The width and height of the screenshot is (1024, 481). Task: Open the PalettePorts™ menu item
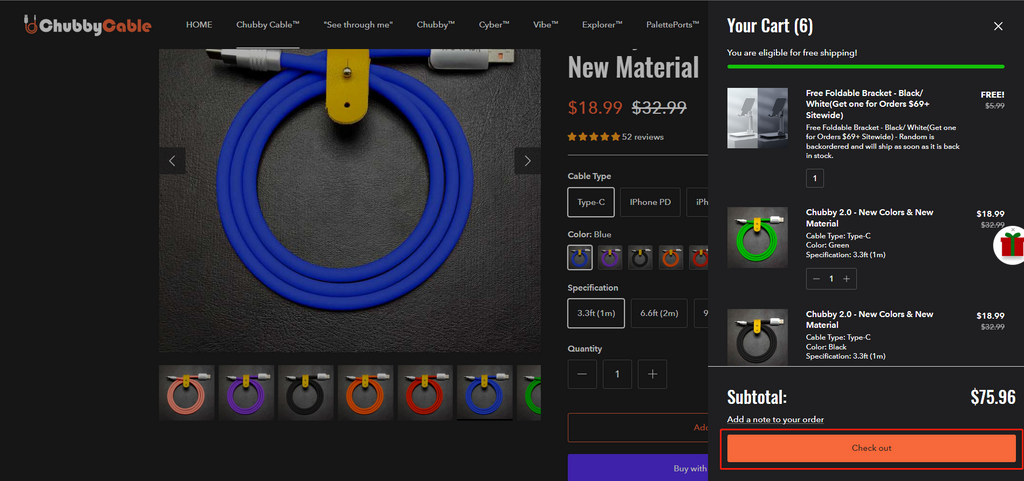tap(673, 25)
